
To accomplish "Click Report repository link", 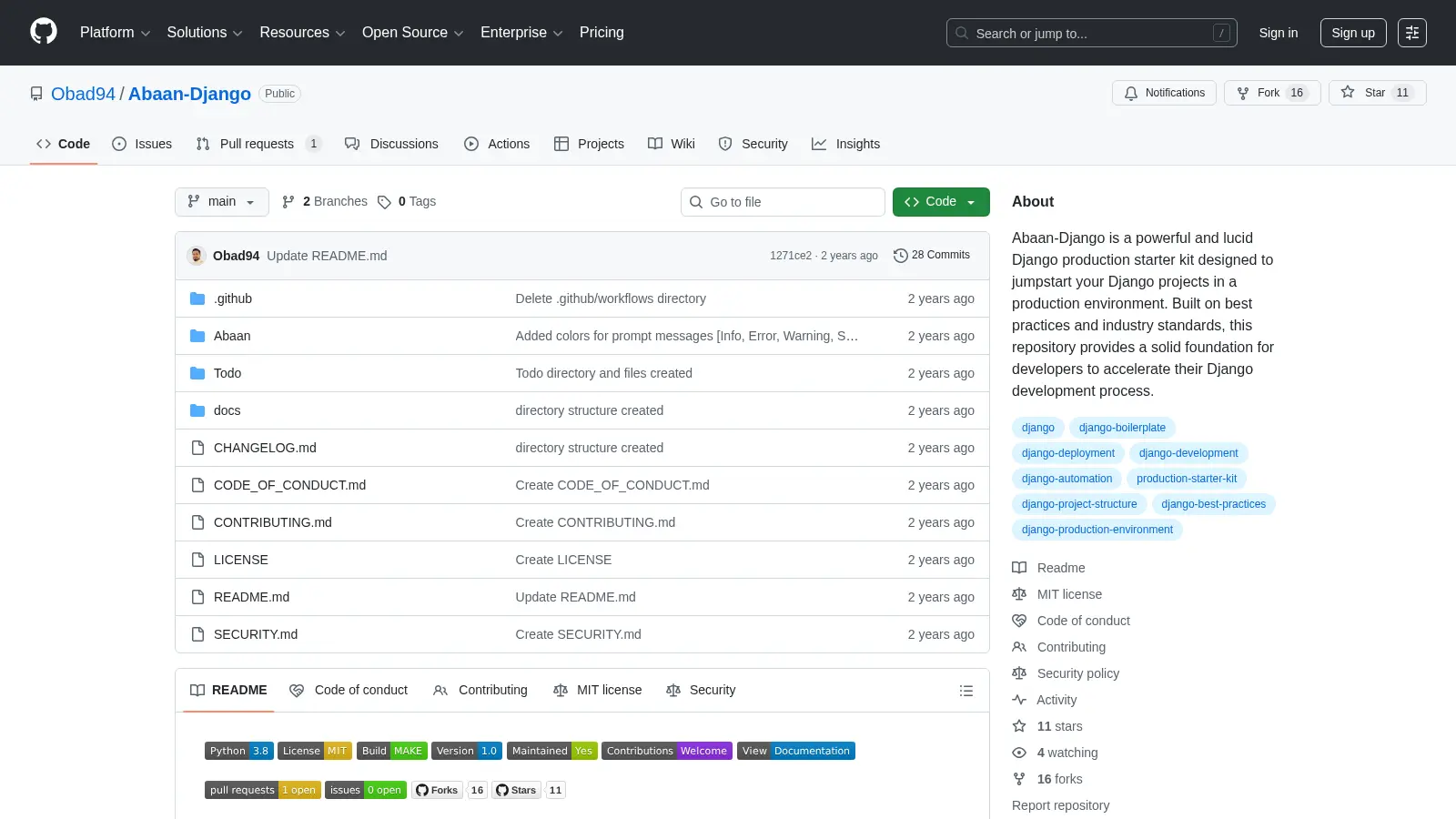I will tap(1060, 805).
